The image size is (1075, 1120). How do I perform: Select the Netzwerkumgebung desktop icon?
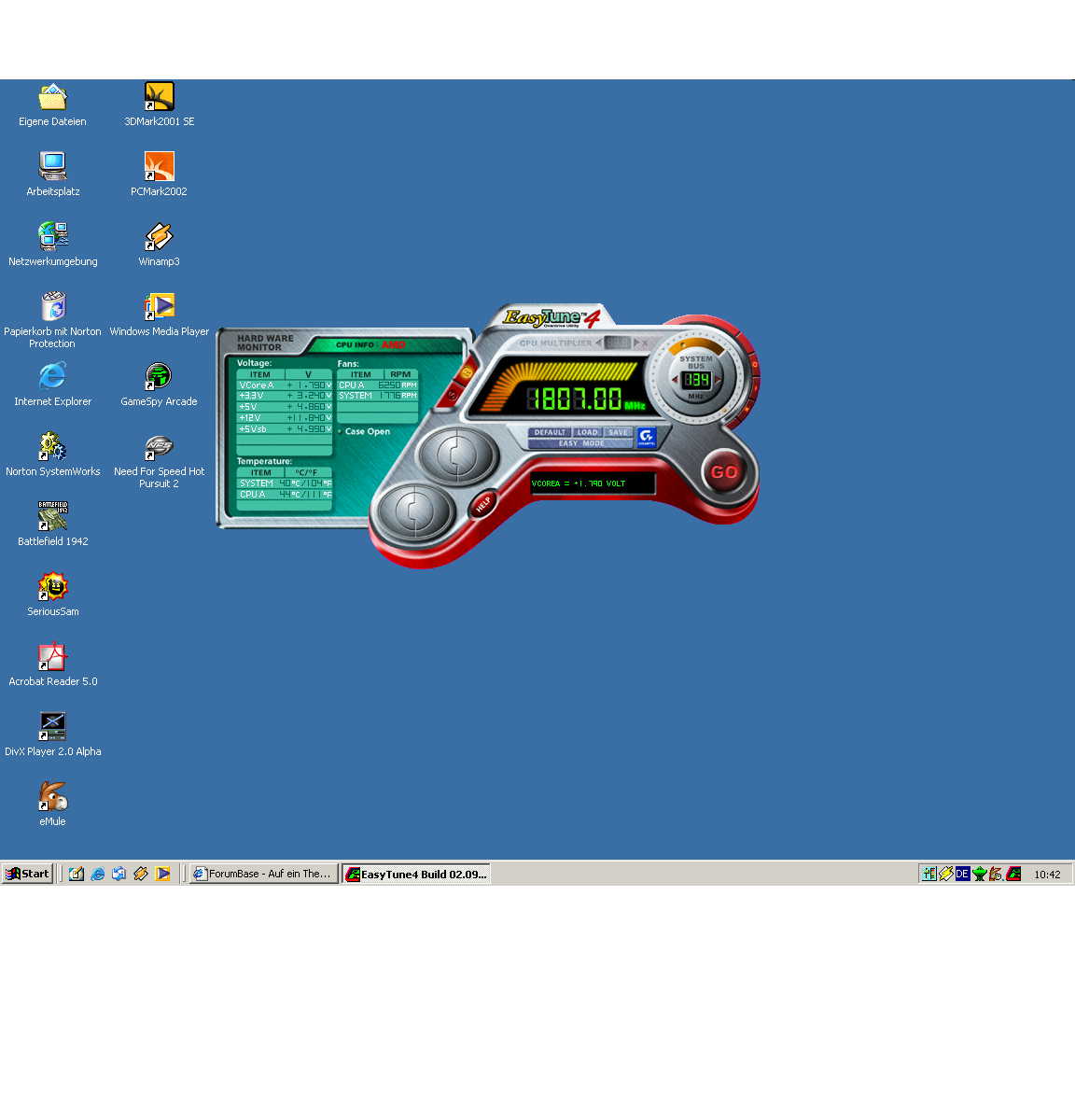coord(52,245)
